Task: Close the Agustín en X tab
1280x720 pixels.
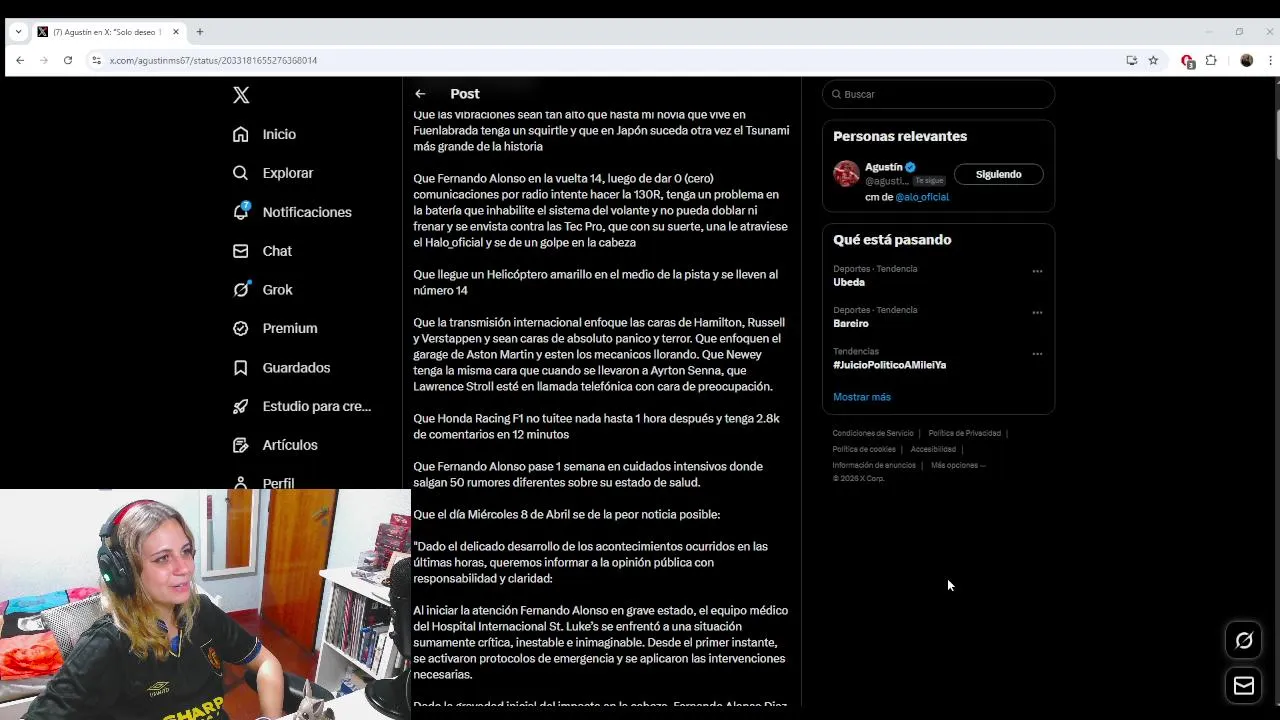Action: coord(176,32)
